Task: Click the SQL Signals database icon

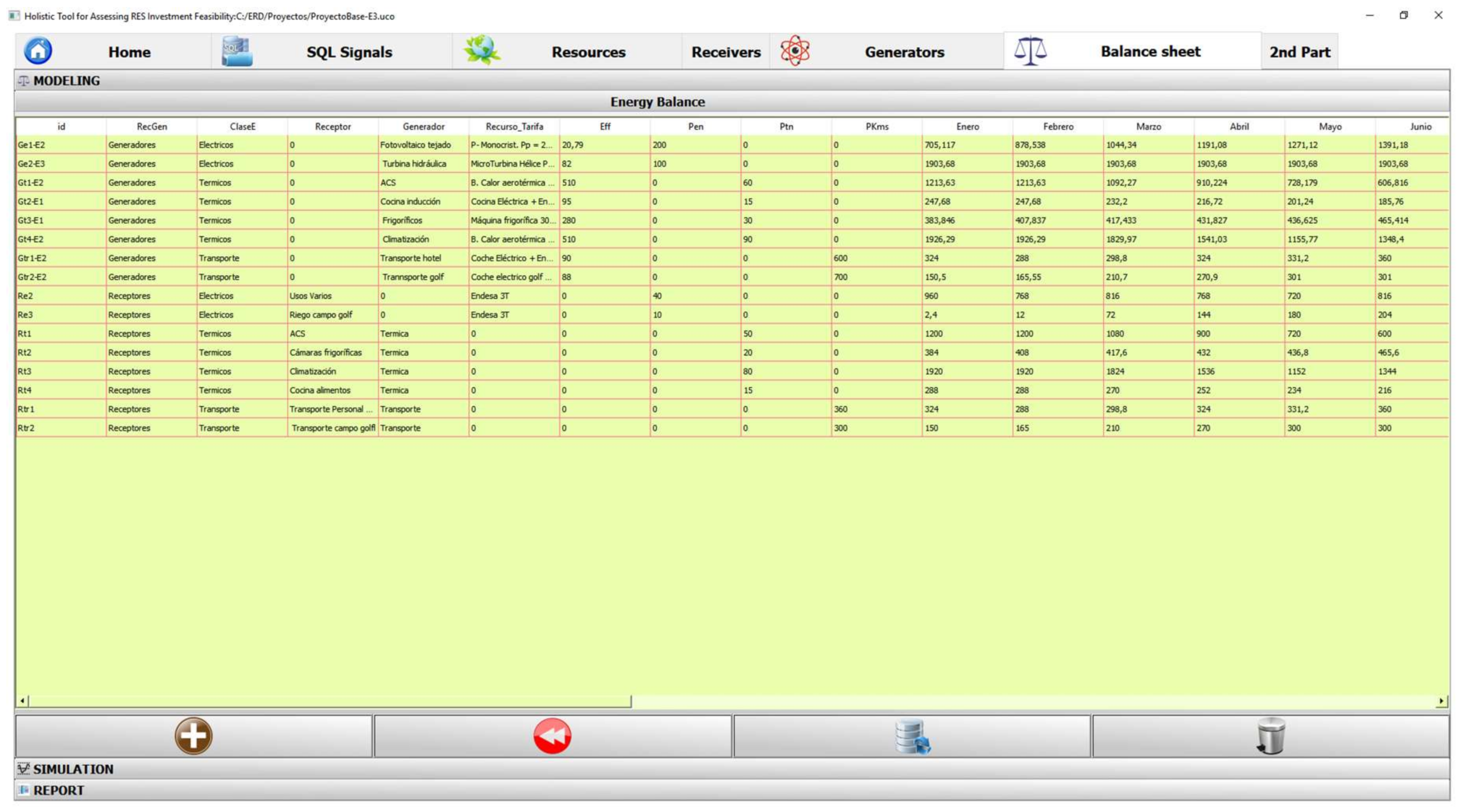Action: tap(236, 51)
